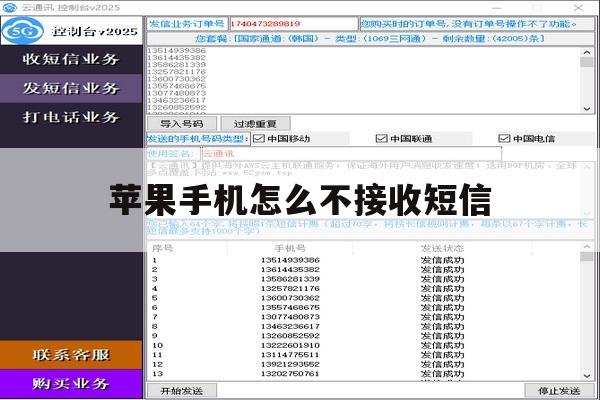The image size is (600, 400).
Task: Click the 序号 column header
Action: (x=163, y=248)
